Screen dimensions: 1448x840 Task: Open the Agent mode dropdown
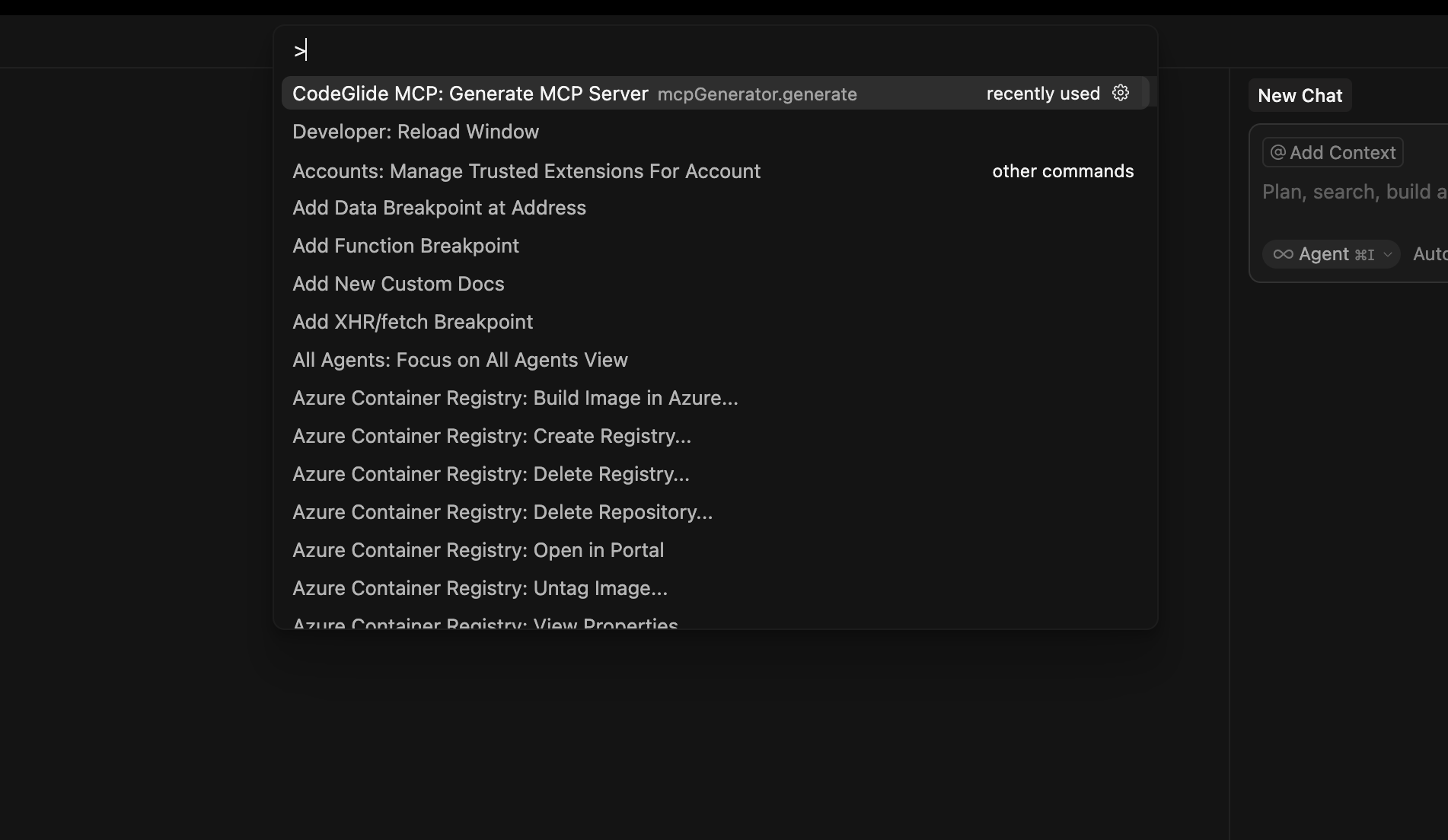[1386, 254]
